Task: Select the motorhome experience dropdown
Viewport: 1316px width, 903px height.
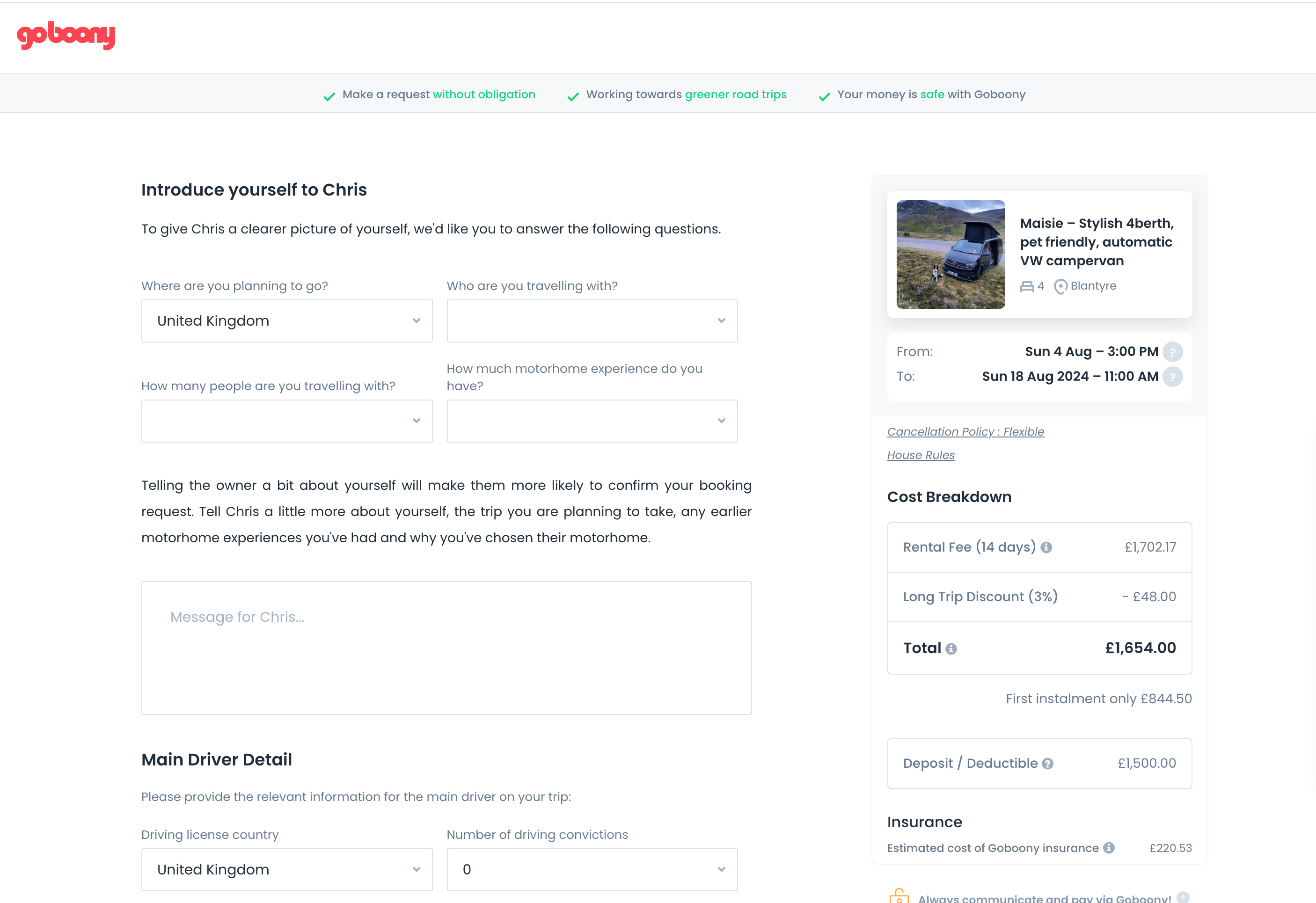Action: click(592, 421)
